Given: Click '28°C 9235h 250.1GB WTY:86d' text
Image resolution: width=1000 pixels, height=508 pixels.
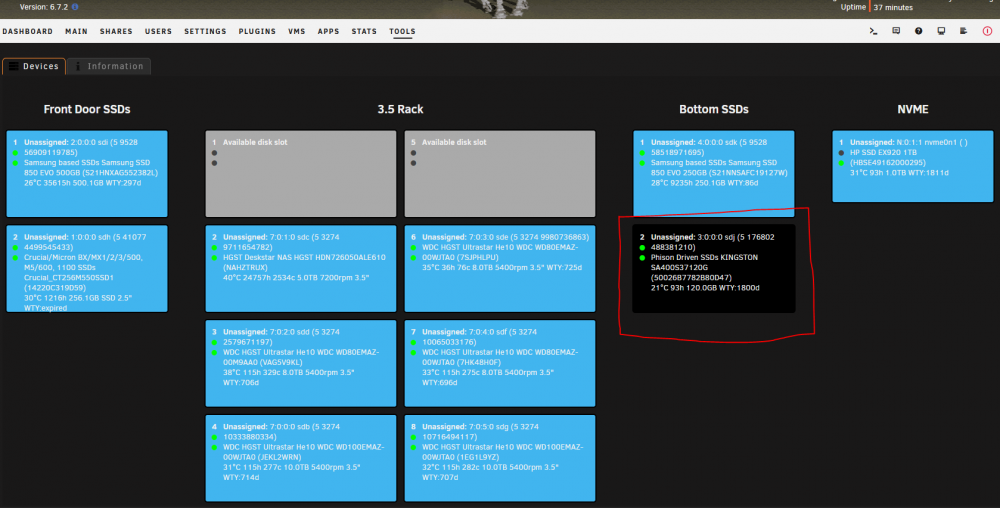Looking at the screenshot, I should pyautogui.click(x=704, y=183).
